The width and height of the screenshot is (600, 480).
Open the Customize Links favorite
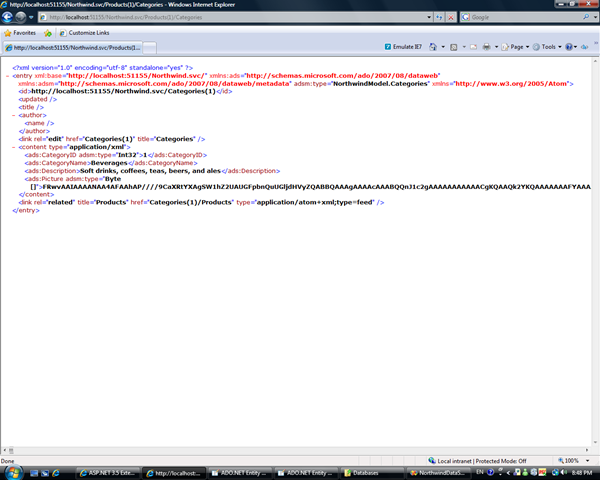(85, 33)
